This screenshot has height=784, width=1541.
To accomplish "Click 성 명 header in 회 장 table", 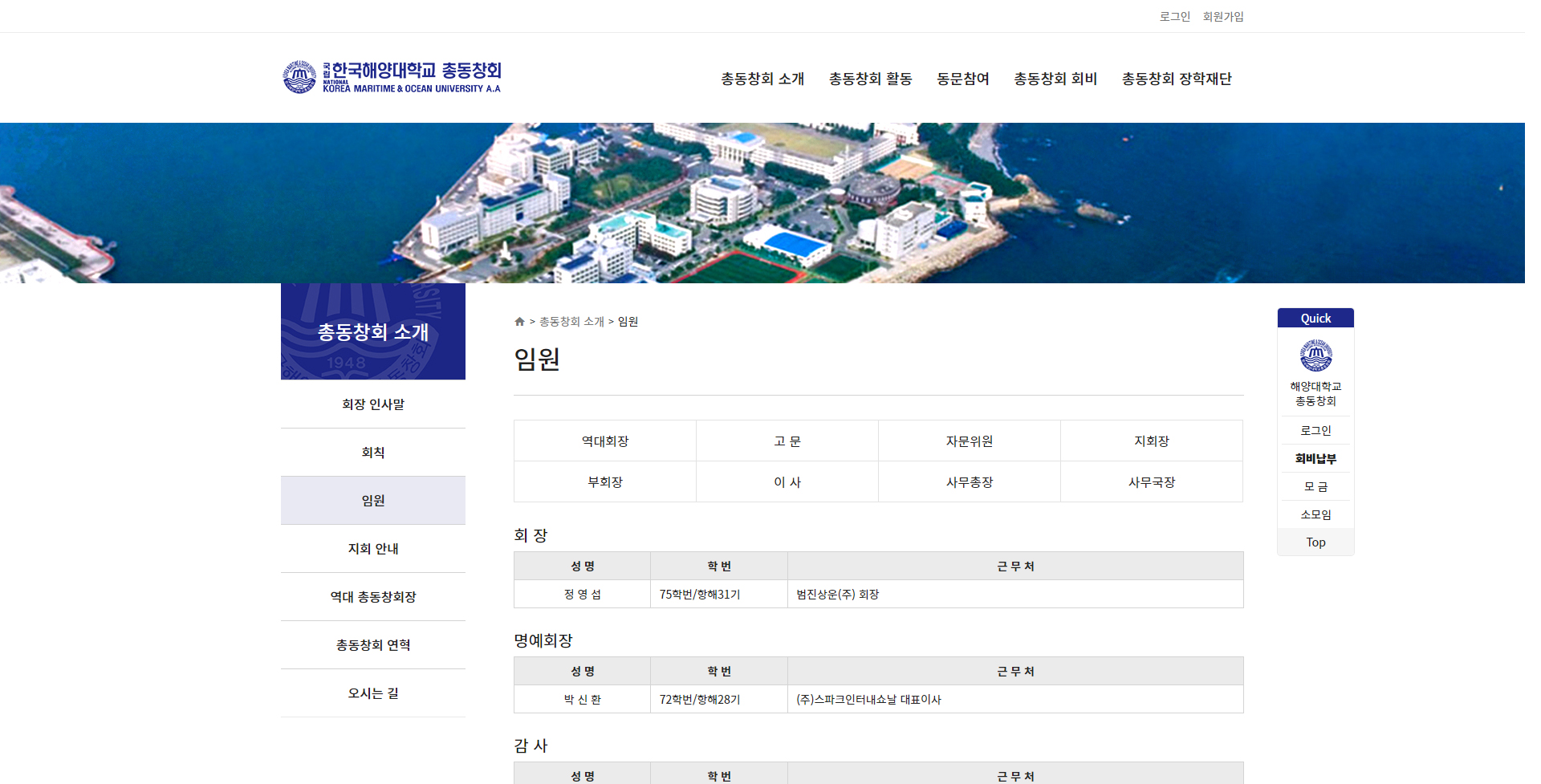I will pyautogui.click(x=583, y=567).
